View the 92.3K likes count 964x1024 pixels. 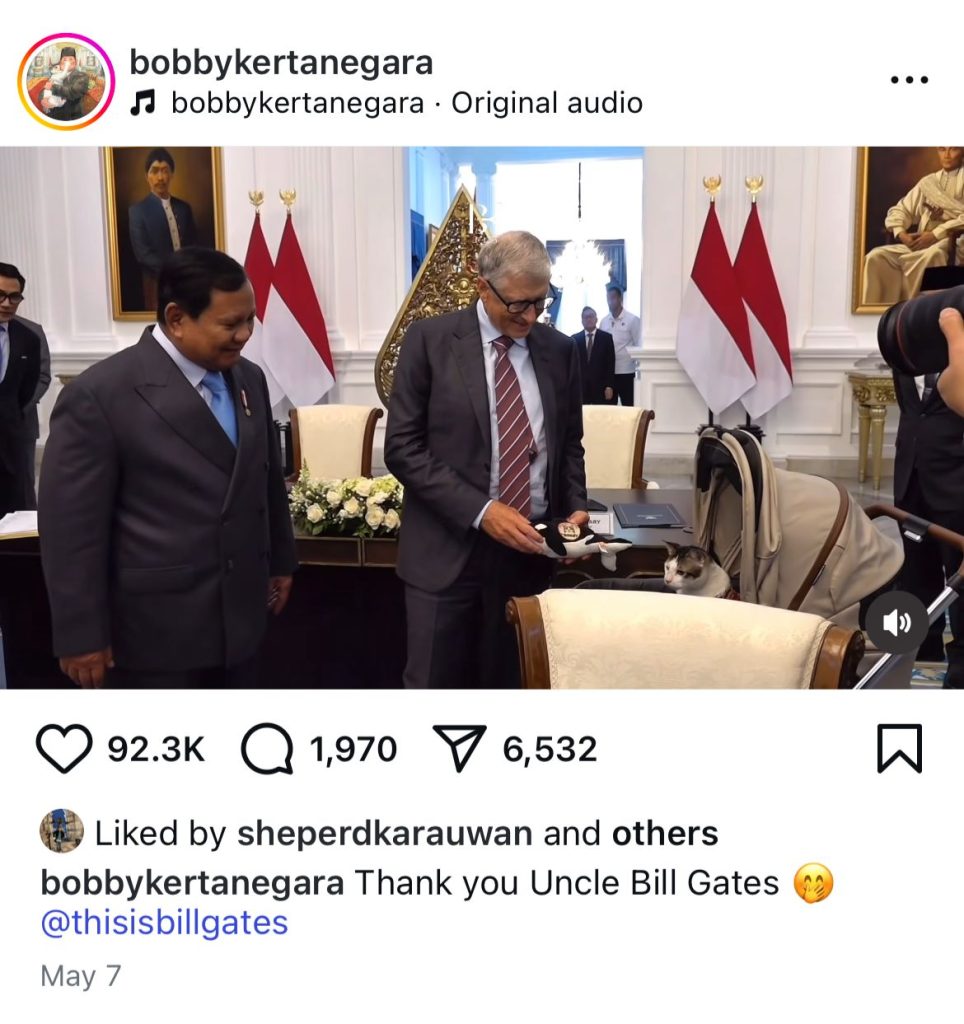pos(156,749)
